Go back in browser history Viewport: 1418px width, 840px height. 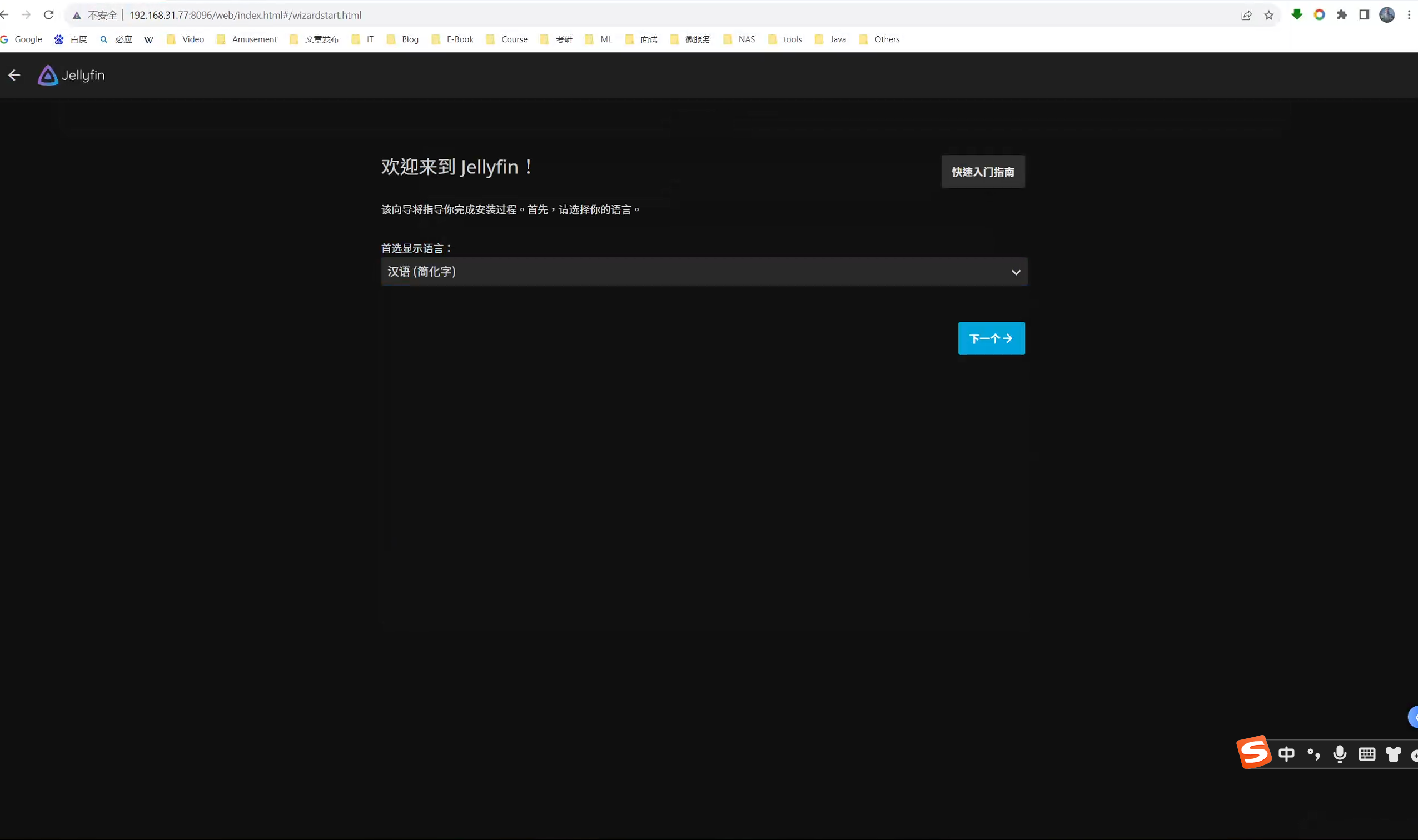click(x=4, y=16)
